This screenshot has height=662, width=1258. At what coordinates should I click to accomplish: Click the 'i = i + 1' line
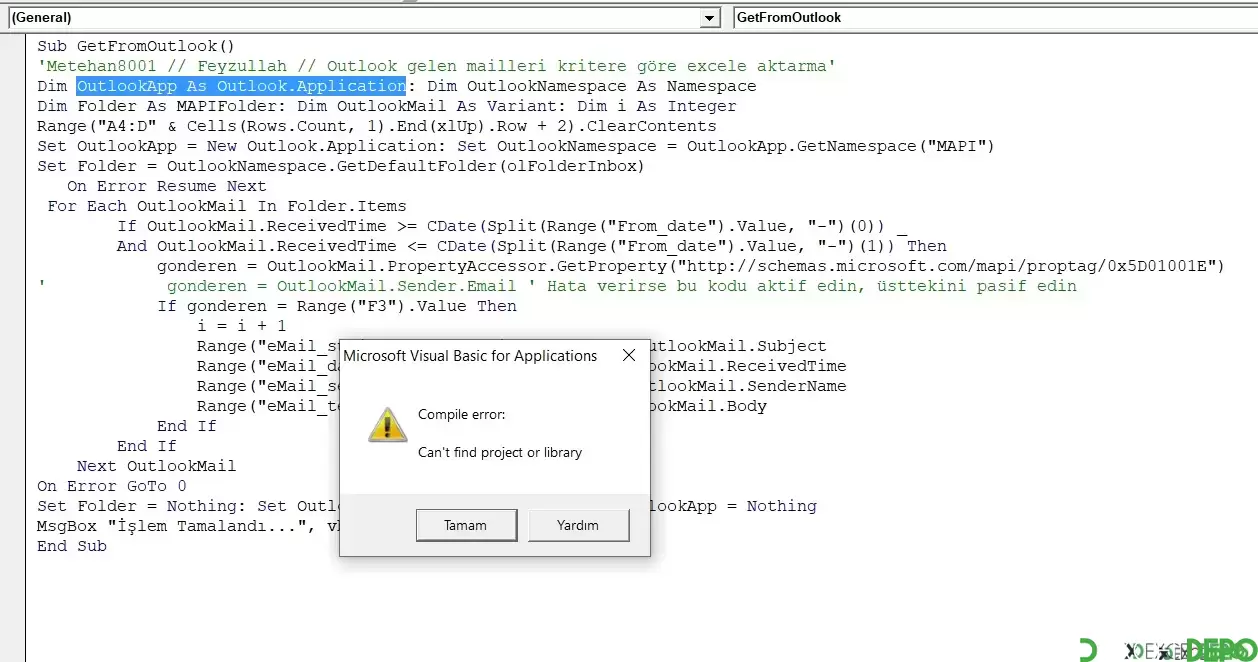pos(241,326)
